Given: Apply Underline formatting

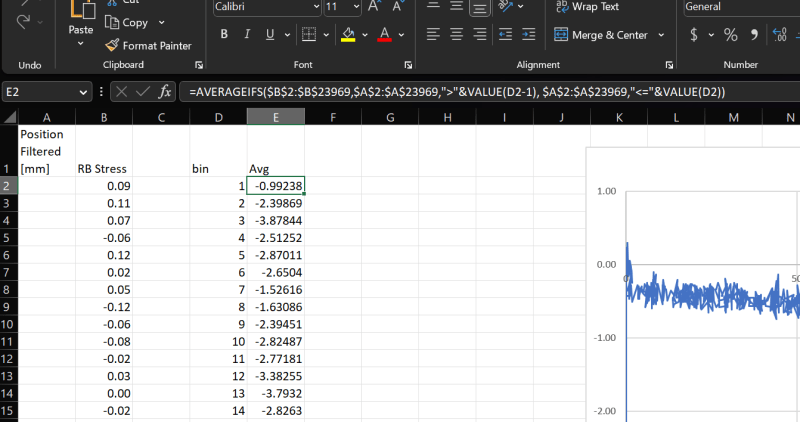Looking at the screenshot, I should pyautogui.click(x=270, y=34).
